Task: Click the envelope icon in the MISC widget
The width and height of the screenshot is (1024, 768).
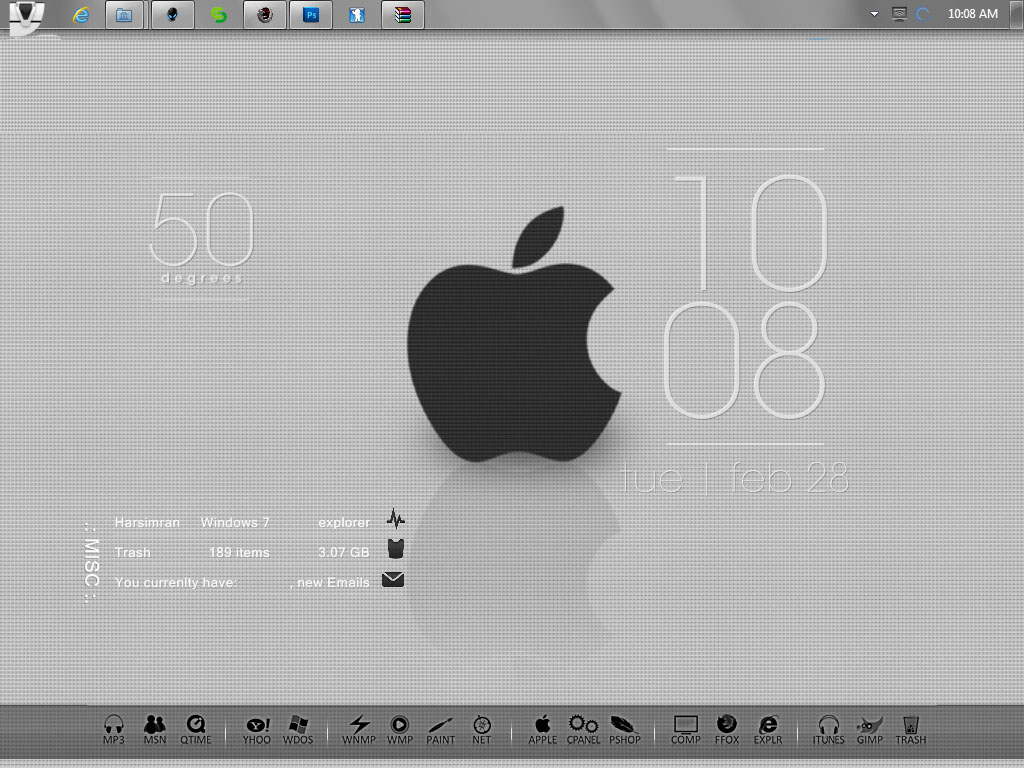Action: (393, 578)
